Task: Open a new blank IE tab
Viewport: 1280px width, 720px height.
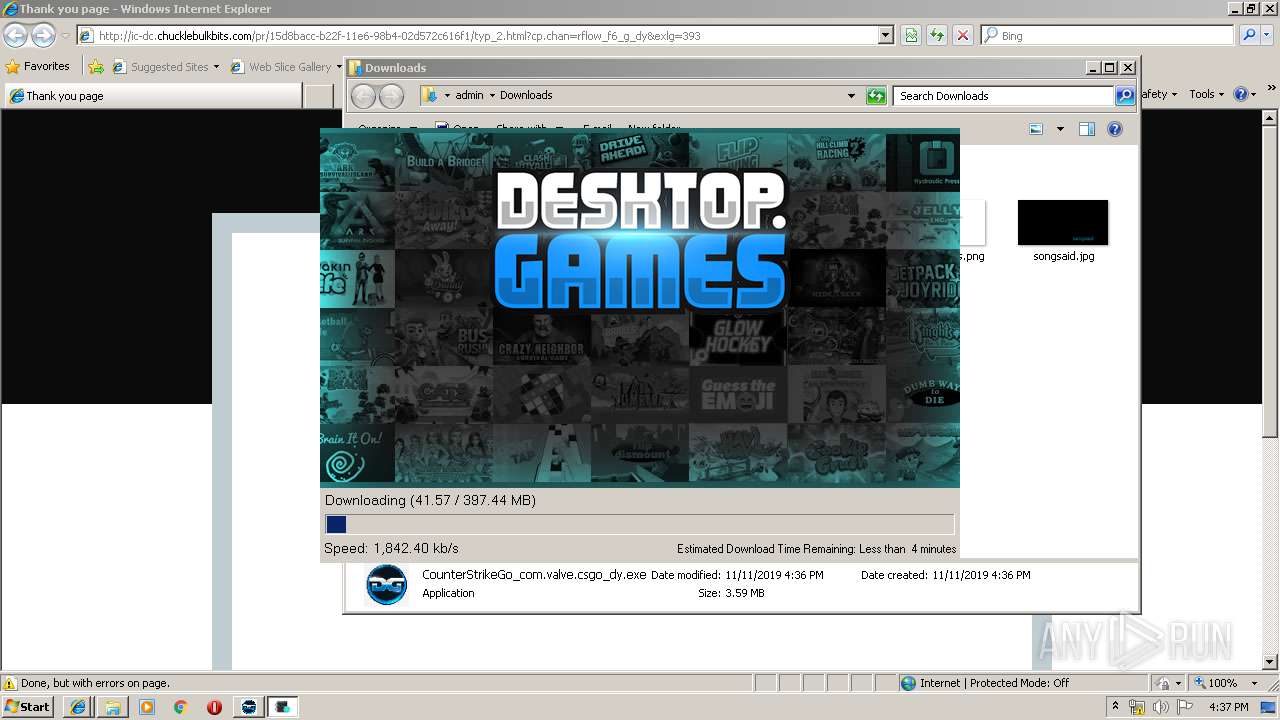Action: (318, 96)
